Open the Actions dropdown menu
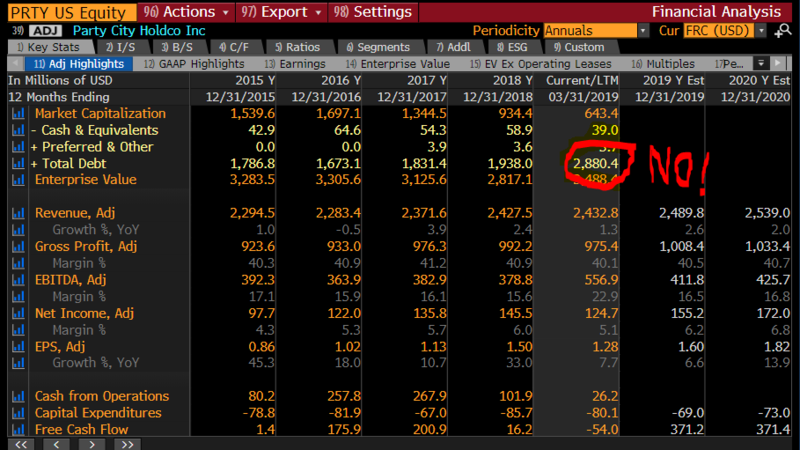Image resolution: width=800 pixels, height=450 pixels. point(187,12)
